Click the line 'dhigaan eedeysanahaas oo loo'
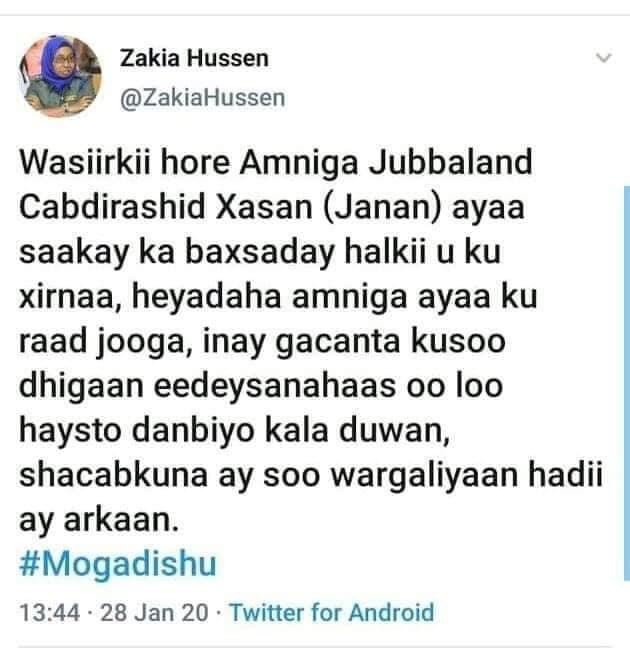The image size is (630, 653). pyautogui.click(x=261, y=386)
